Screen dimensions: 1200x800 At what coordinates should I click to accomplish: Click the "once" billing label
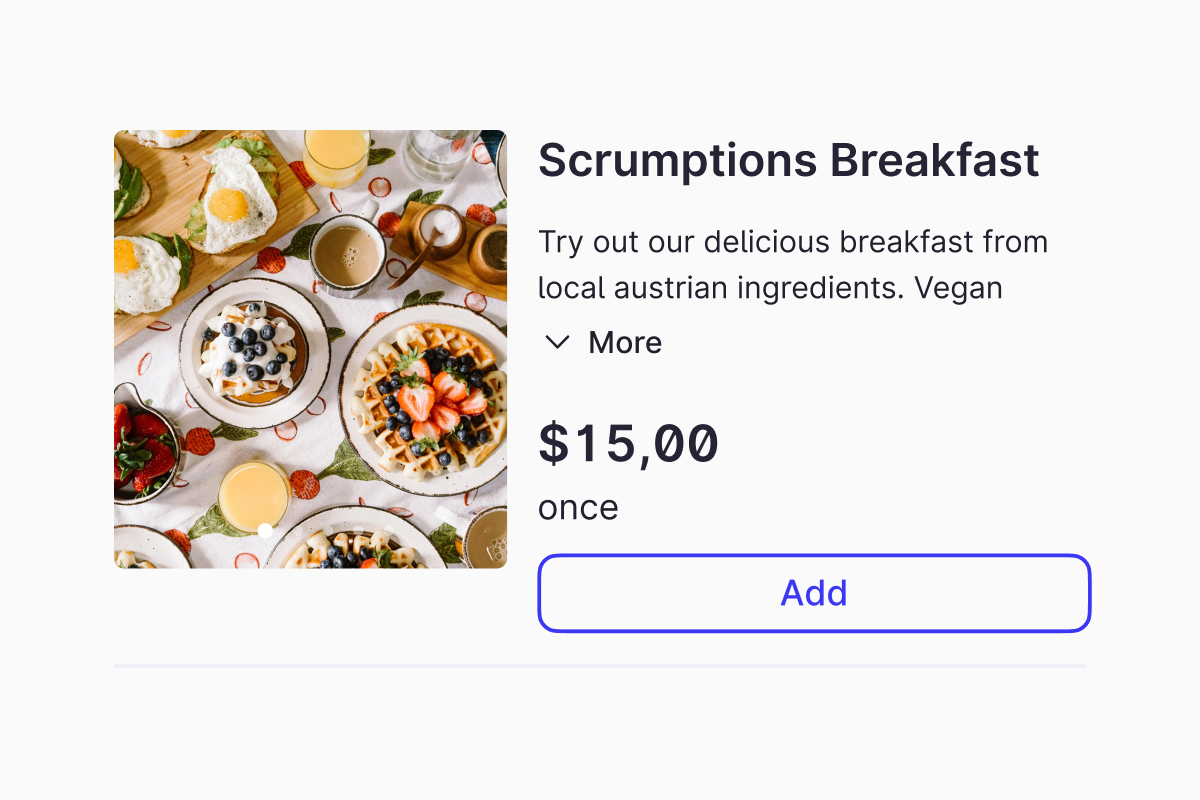(578, 507)
